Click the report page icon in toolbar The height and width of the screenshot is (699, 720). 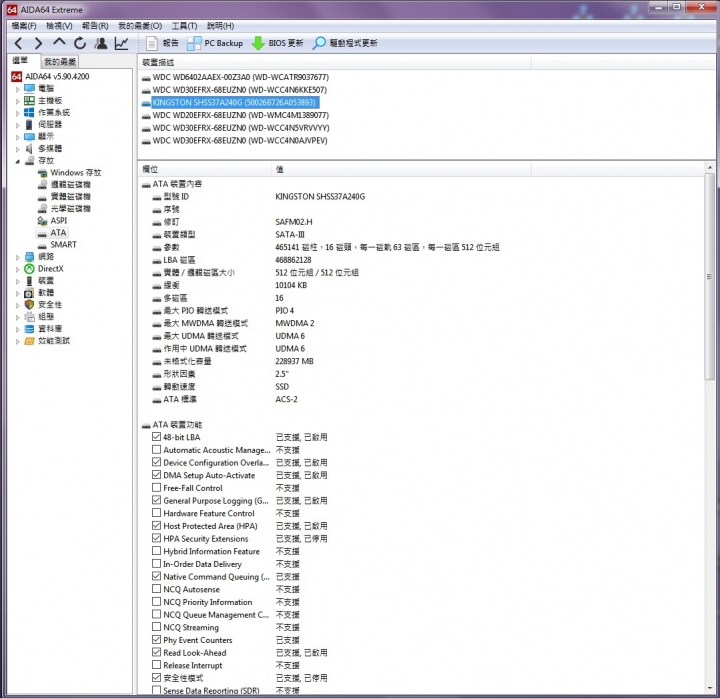[x=152, y=43]
